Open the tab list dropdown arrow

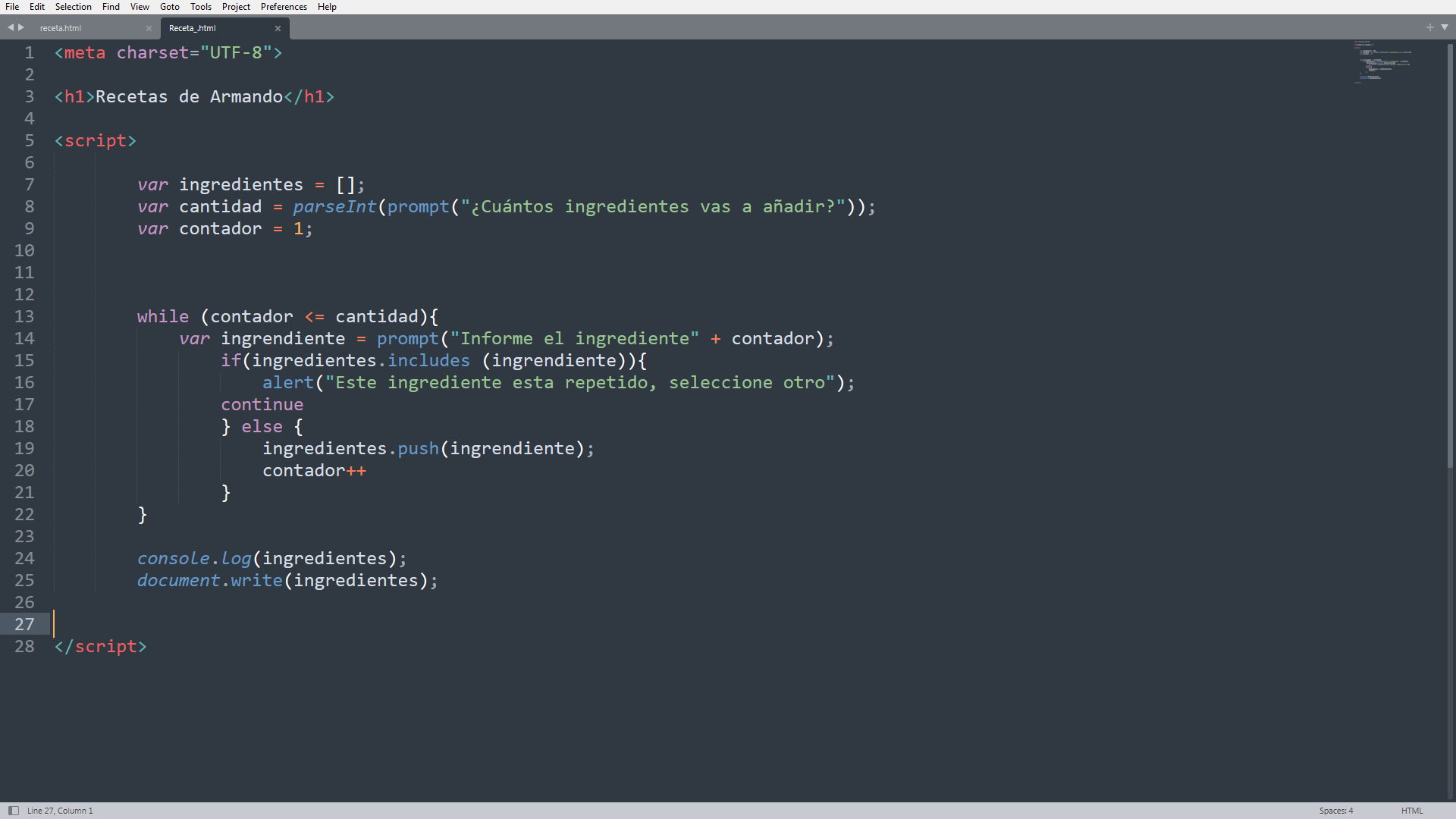1445,27
